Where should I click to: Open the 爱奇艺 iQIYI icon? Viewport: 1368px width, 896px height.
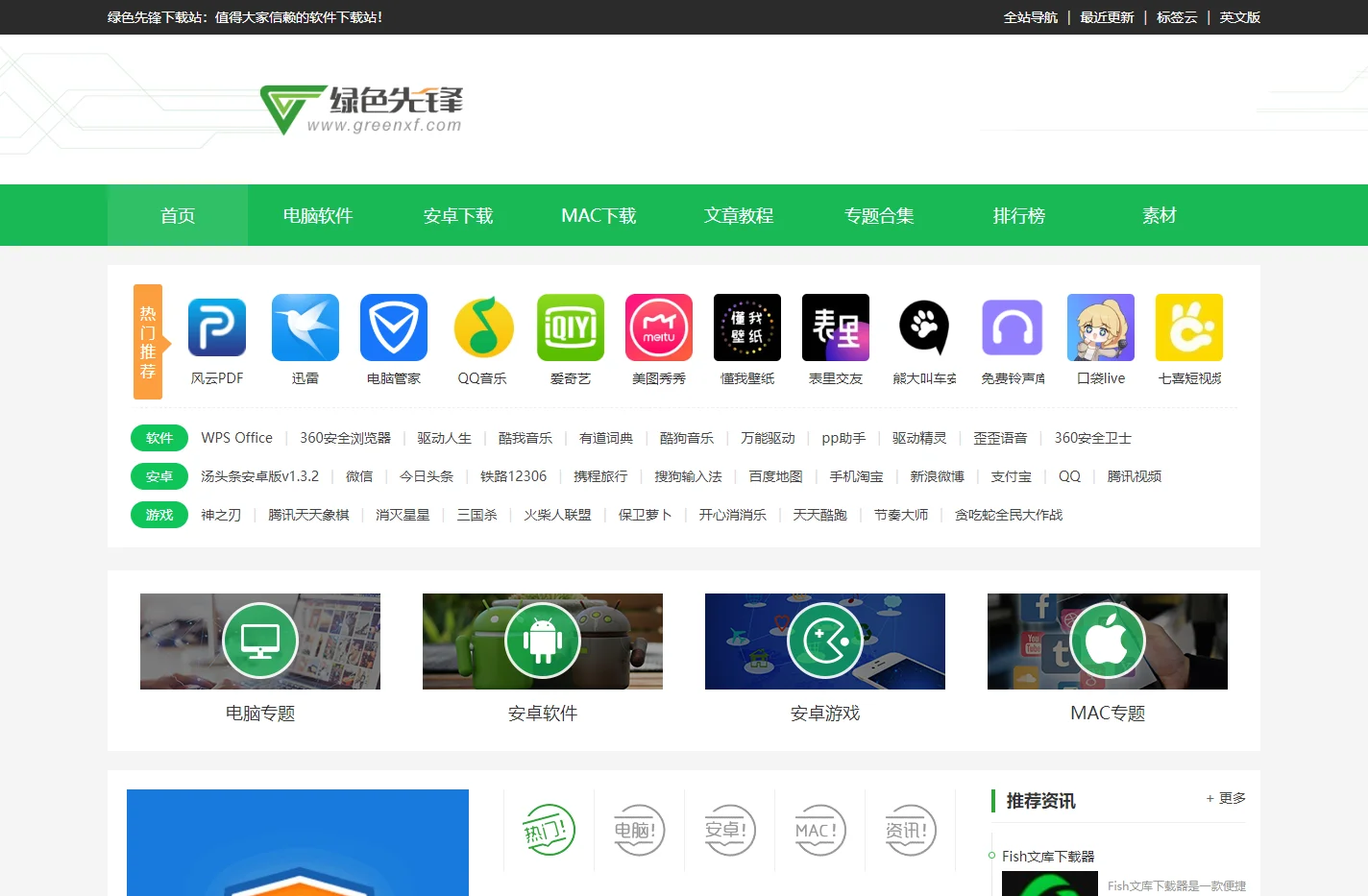pyautogui.click(x=571, y=327)
